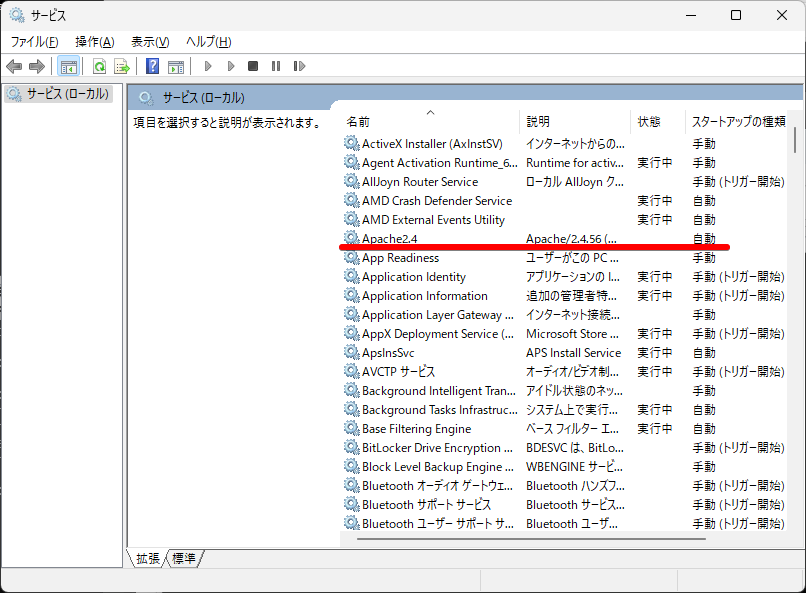Open the ファイル(F) menu
The width and height of the screenshot is (806, 593).
pyautogui.click(x=34, y=41)
